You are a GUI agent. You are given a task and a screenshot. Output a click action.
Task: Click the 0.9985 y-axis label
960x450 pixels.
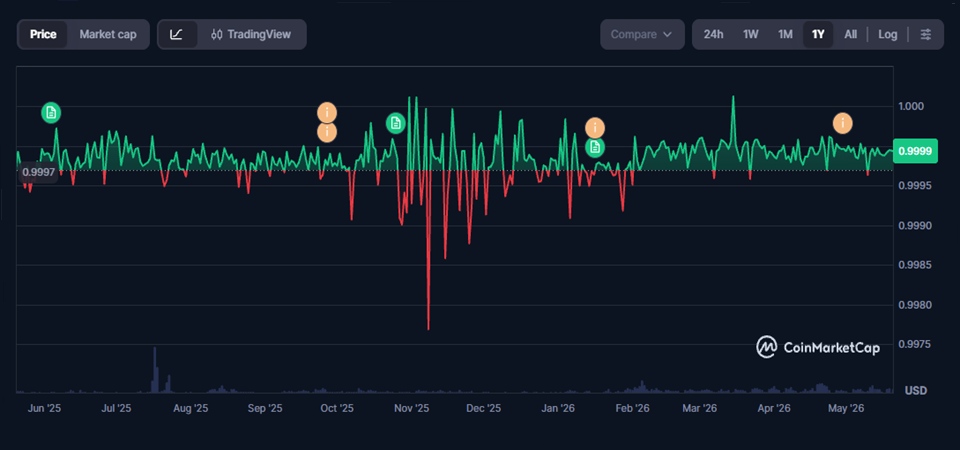[913, 265]
